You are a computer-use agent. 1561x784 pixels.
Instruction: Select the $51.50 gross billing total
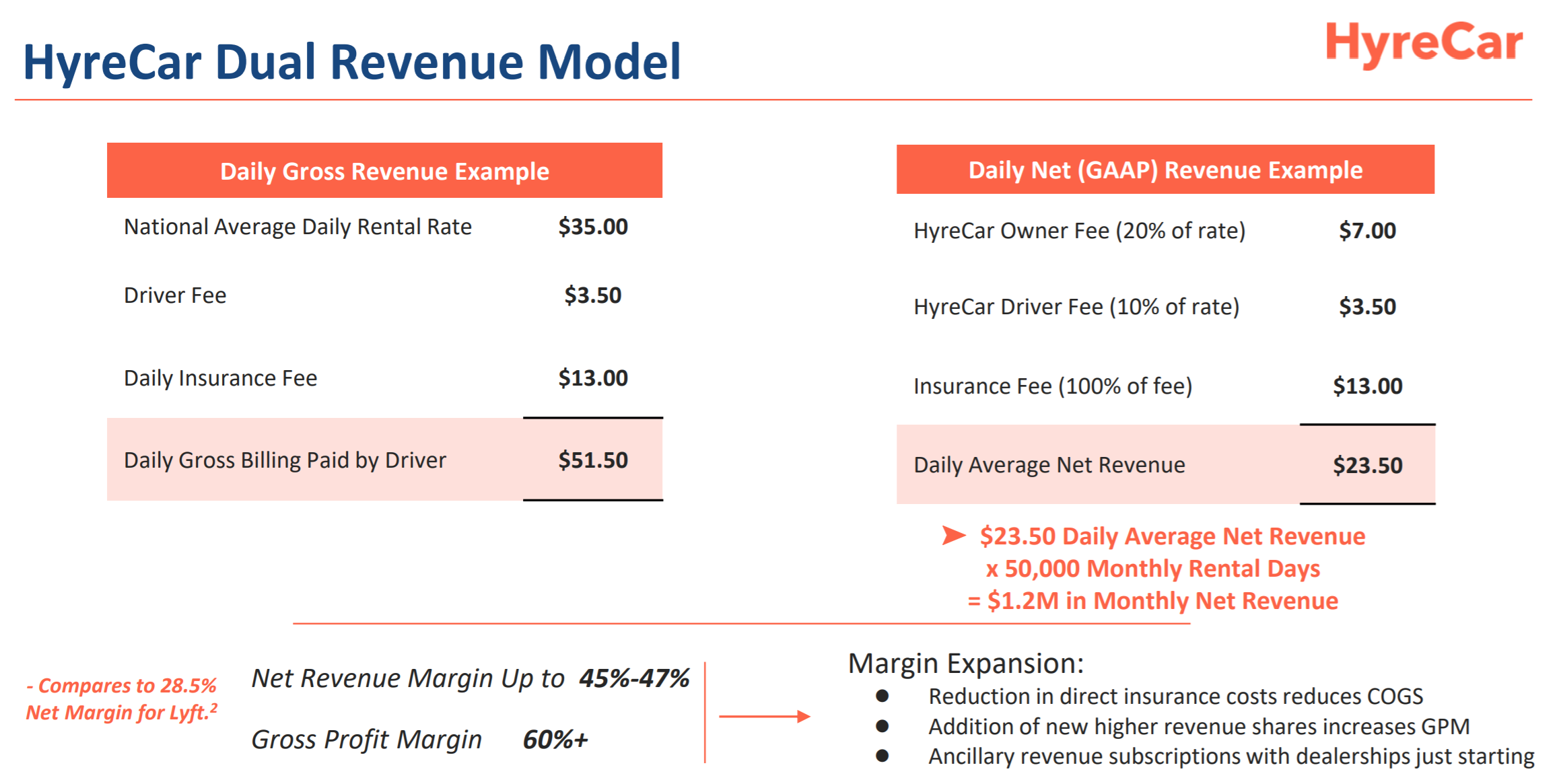pyautogui.click(x=593, y=460)
